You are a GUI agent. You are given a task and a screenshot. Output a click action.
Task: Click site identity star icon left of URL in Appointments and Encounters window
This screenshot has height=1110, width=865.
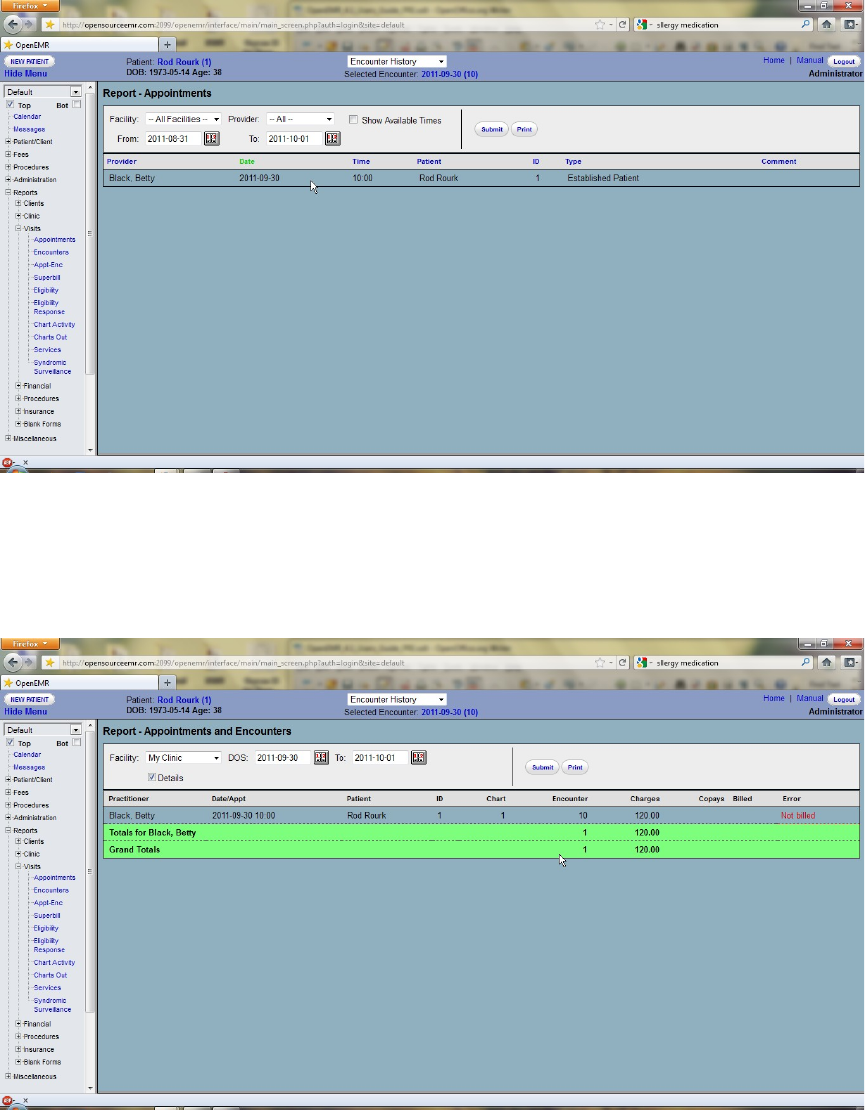(50, 663)
